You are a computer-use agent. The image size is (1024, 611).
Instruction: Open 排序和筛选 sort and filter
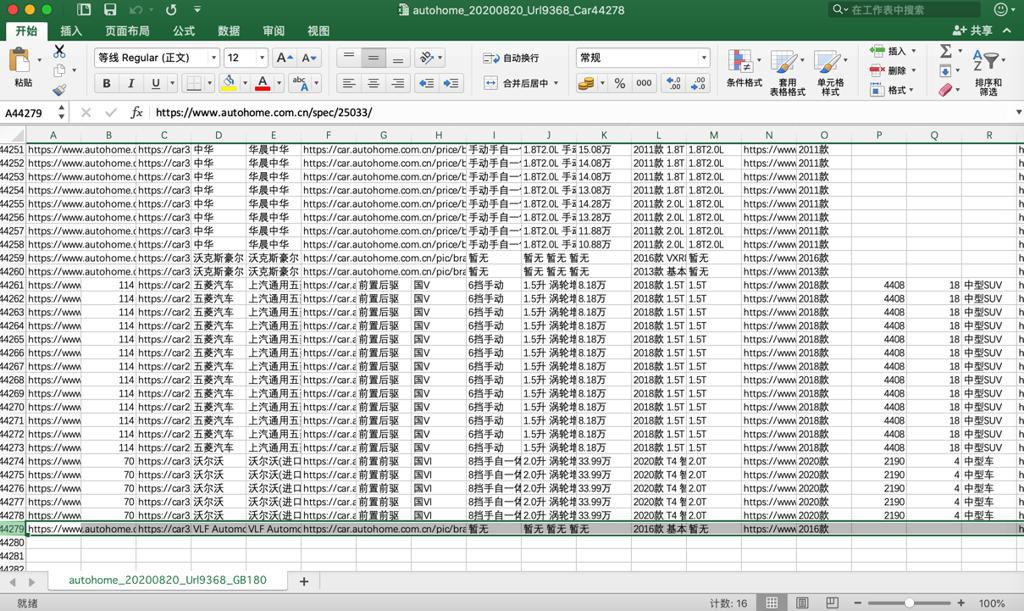point(987,72)
